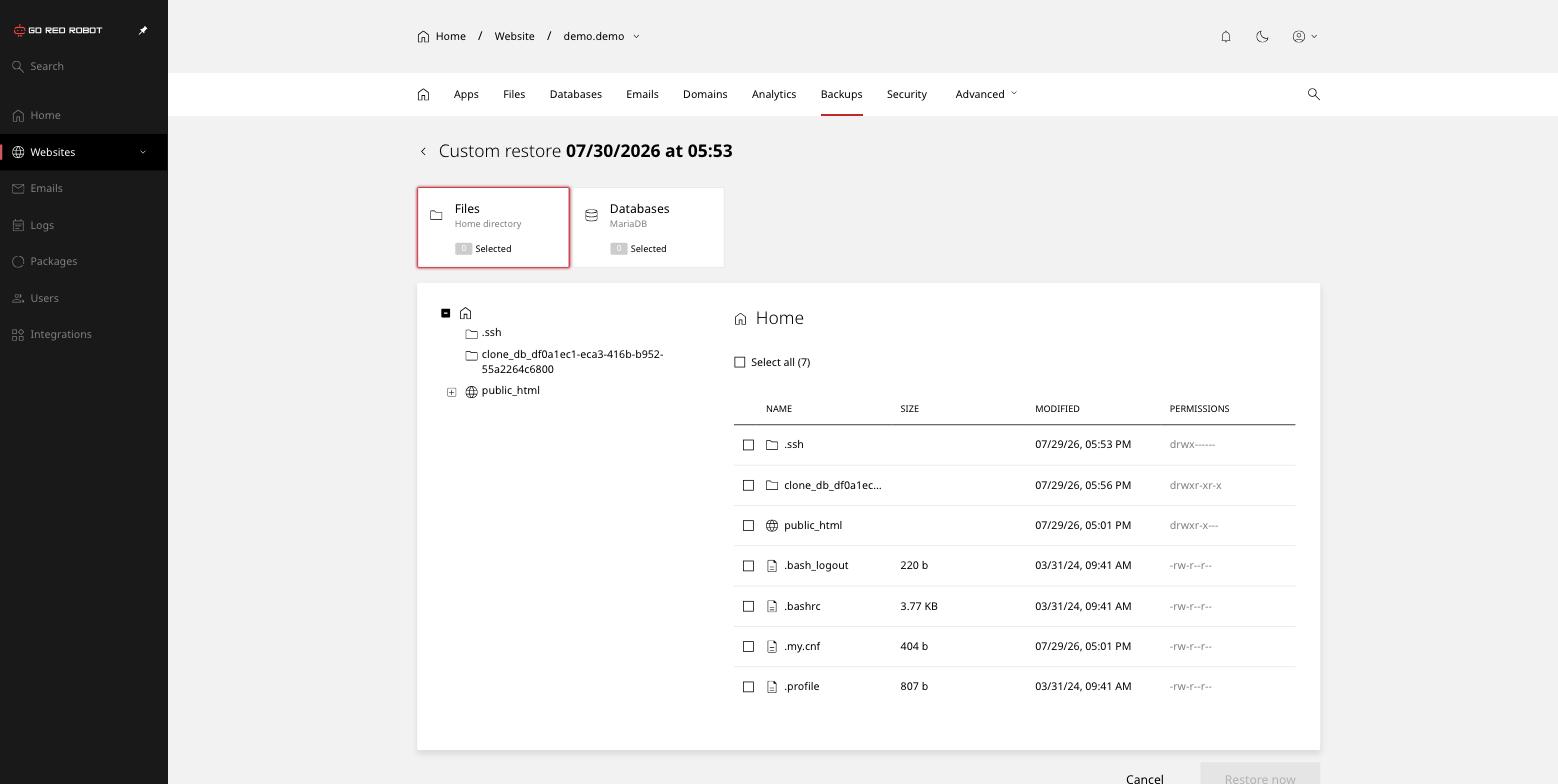This screenshot has height=784, width=1558.
Task: Open public_html in the file list
Action: tap(813, 525)
